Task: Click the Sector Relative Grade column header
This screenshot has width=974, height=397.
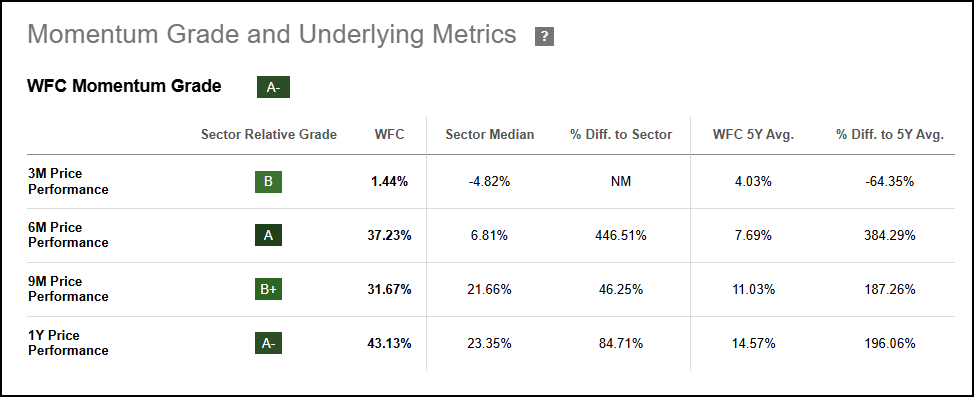Action: coord(268,134)
